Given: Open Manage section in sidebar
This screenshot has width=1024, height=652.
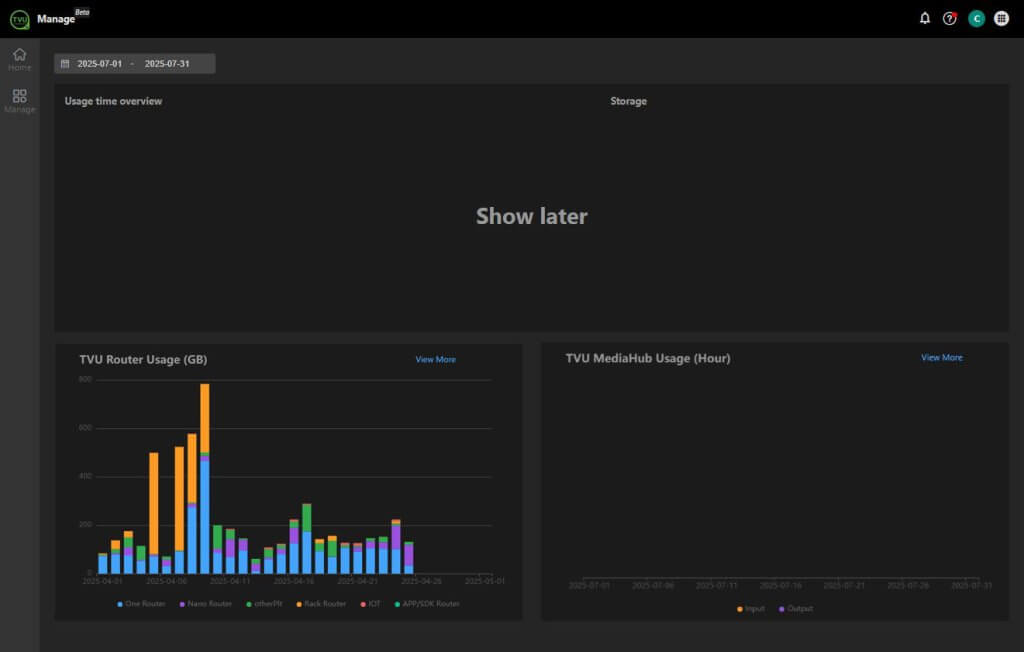Looking at the screenshot, I should click(20, 101).
